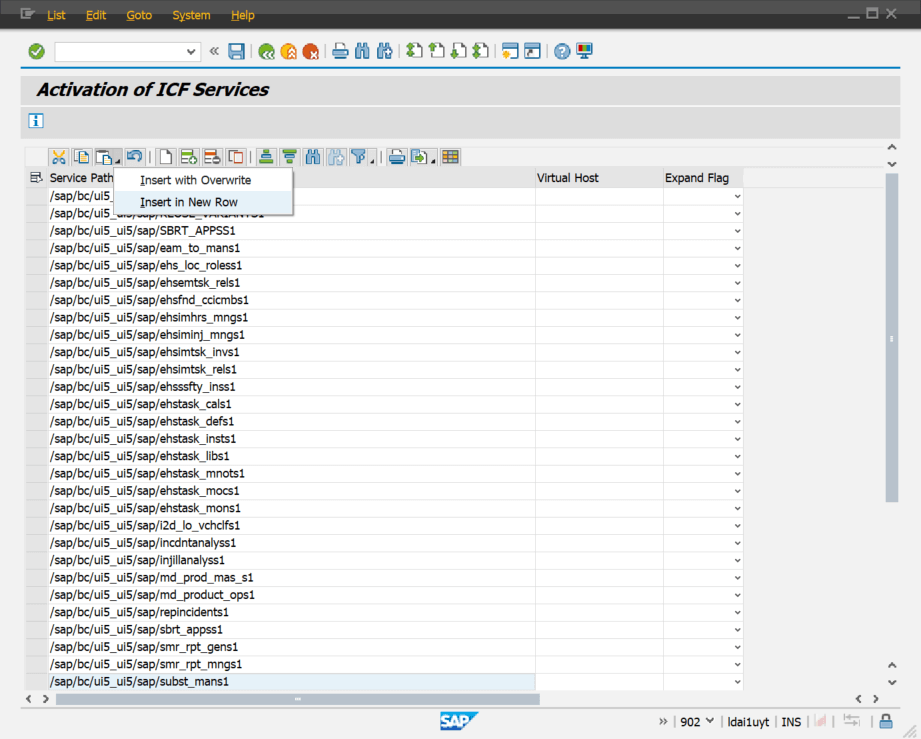This screenshot has height=739, width=921.
Task: Select the /sap/bc/ui5_ui5/sap/smr_rpt_gens1 cell
Action: 291,647
